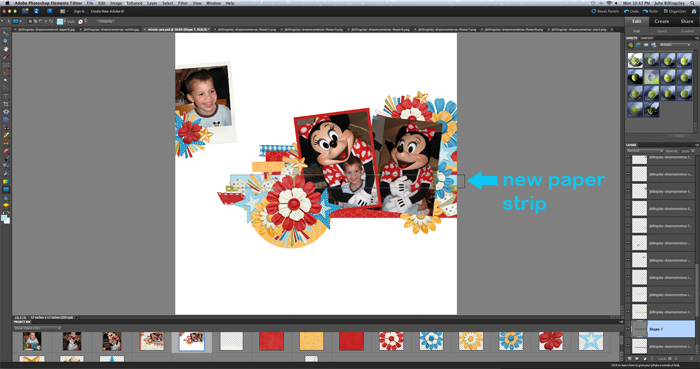Toggle visibility of the topmost visible layer

click(628, 157)
